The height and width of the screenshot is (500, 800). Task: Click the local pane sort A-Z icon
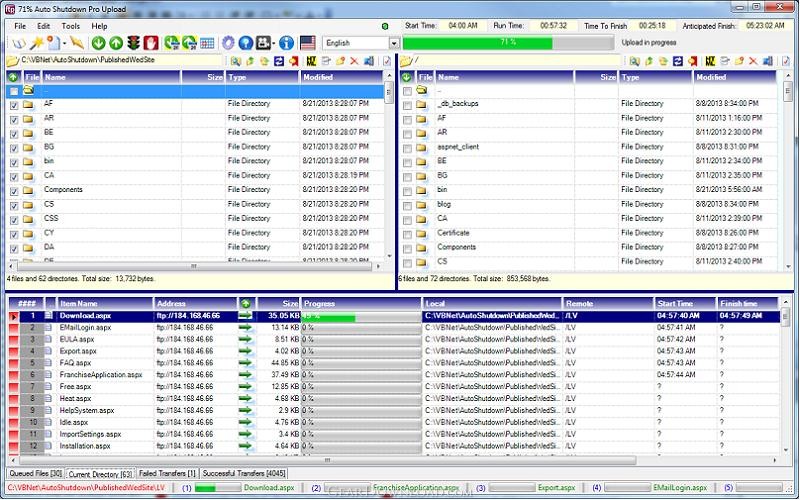311,61
